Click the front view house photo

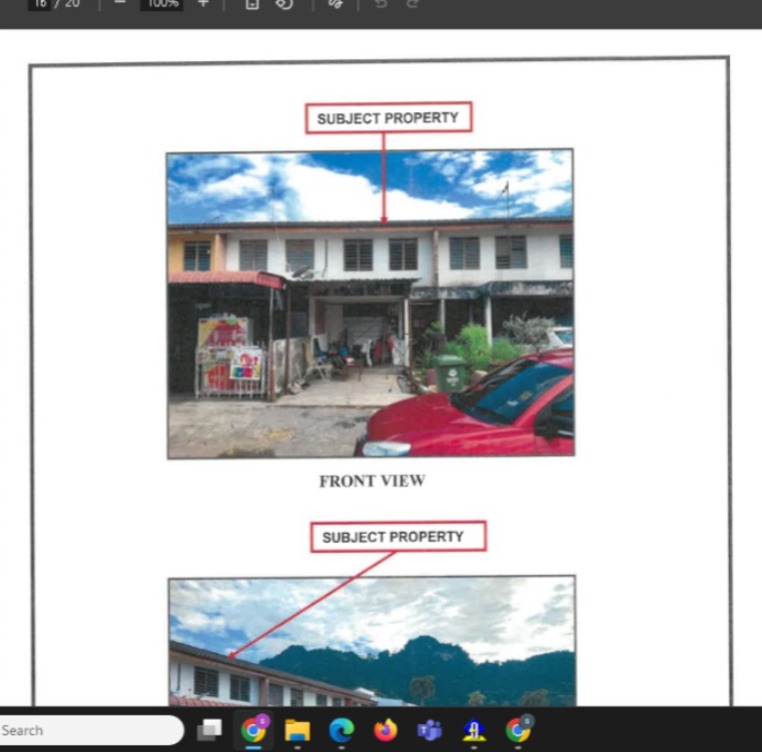370,303
